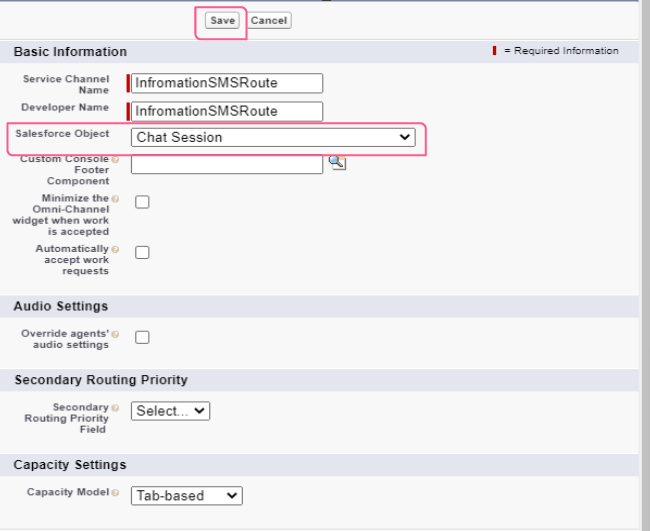Focus the Service Channel Name text field
650x531 pixels.
[227, 83]
